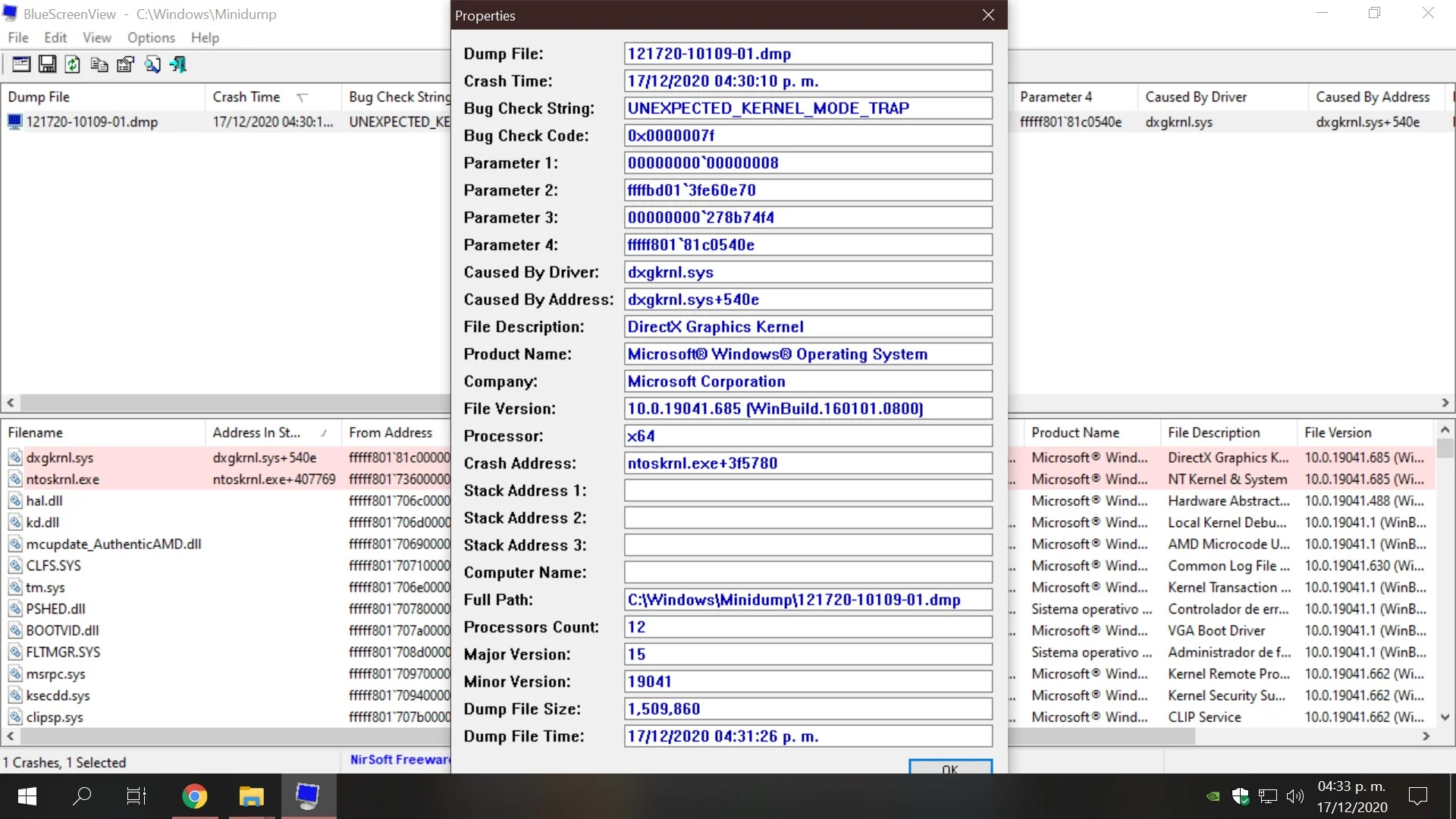This screenshot has height=819, width=1456.
Task: Open File Explorer from the taskbar
Action: pyautogui.click(x=251, y=796)
